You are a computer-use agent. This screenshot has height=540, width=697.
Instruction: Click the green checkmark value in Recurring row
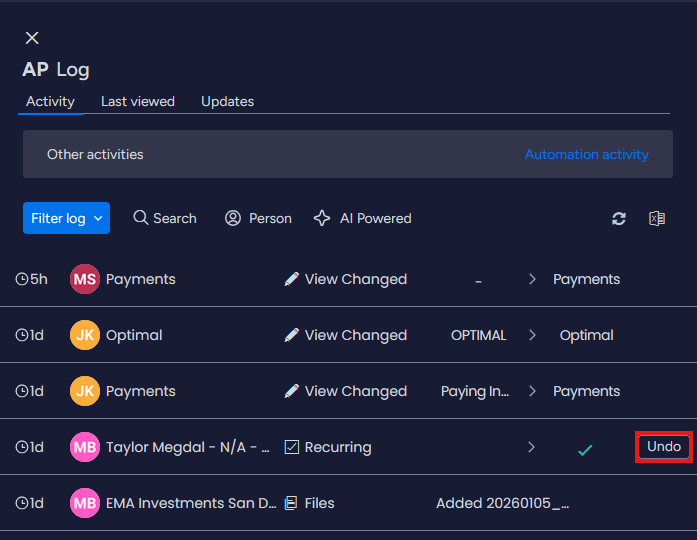click(585, 449)
